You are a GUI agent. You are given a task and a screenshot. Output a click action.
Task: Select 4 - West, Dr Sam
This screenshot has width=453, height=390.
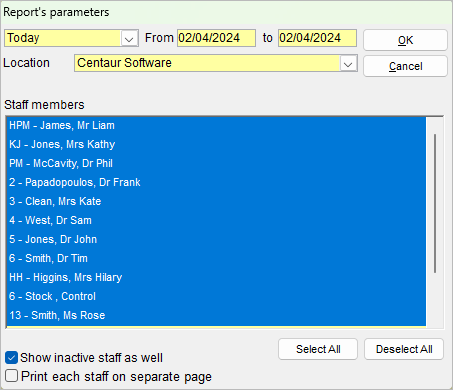click(216, 221)
